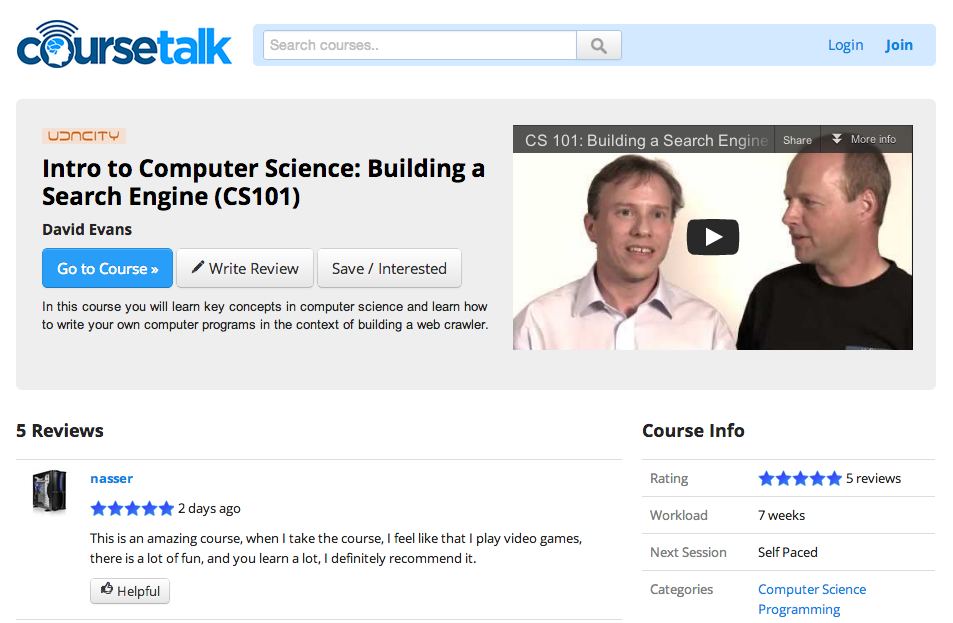Click the CourseTalk logo

tap(124, 43)
